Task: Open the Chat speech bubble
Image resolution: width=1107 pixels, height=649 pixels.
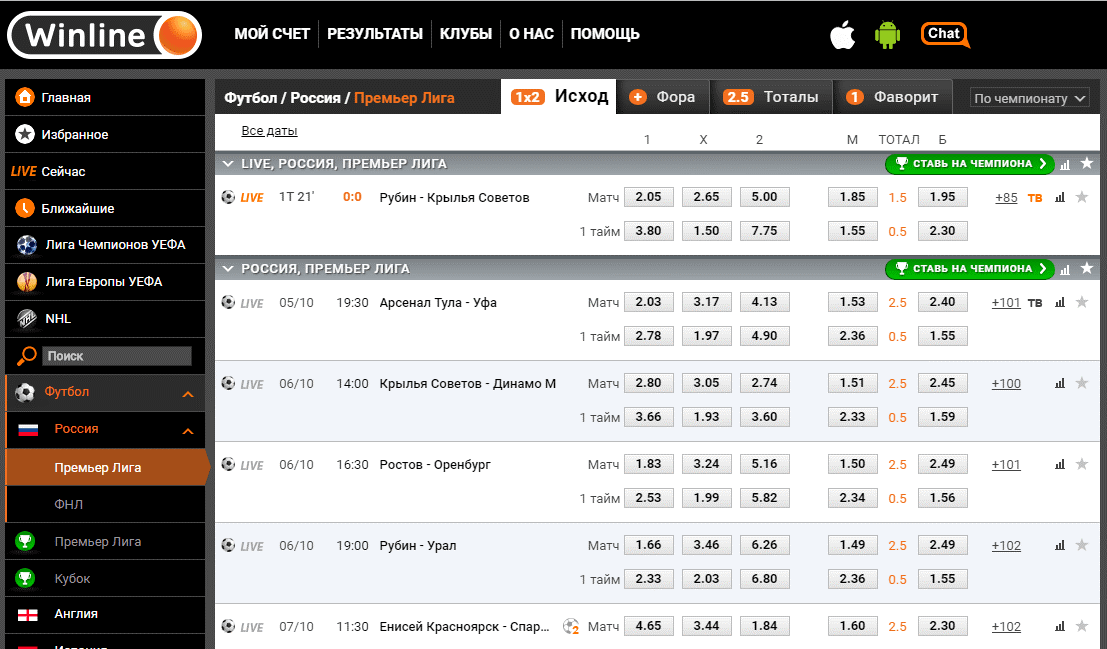Action: (x=945, y=35)
